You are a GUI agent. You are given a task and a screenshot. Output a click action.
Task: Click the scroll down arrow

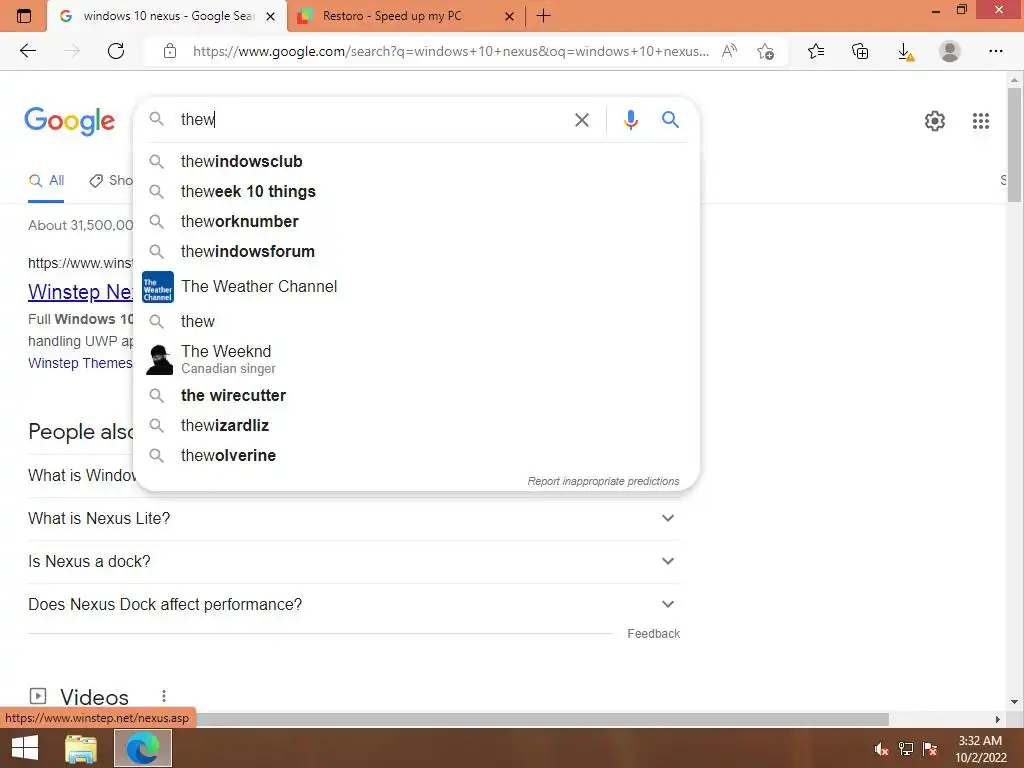coord(1014,702)
